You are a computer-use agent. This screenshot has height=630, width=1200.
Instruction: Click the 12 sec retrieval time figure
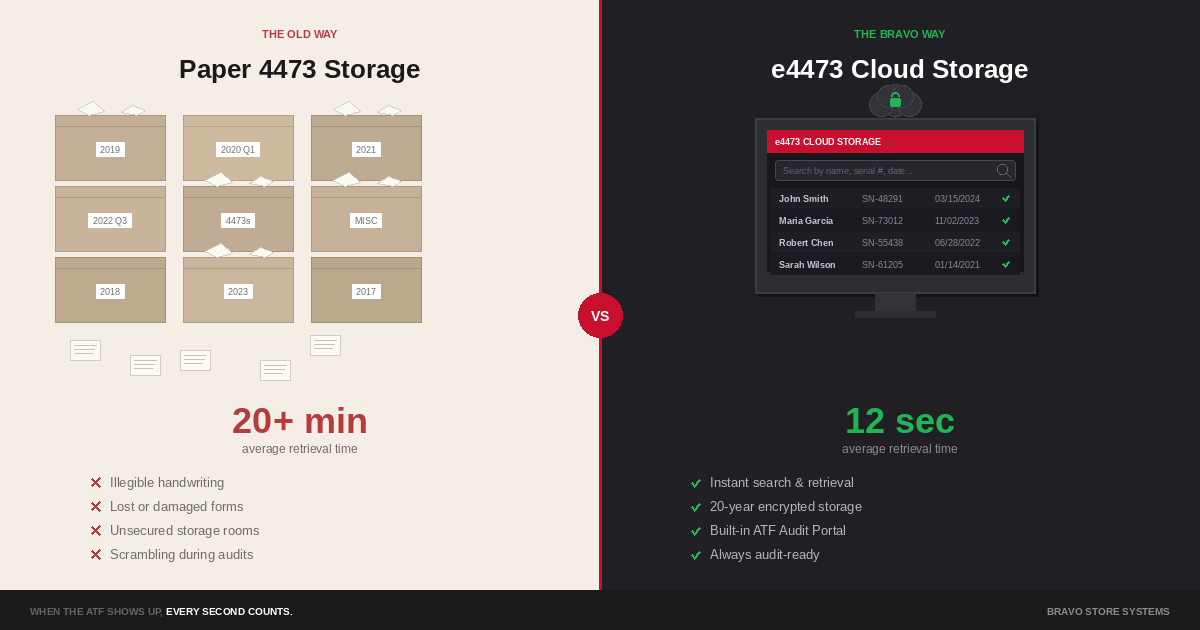tap(900, 421)
